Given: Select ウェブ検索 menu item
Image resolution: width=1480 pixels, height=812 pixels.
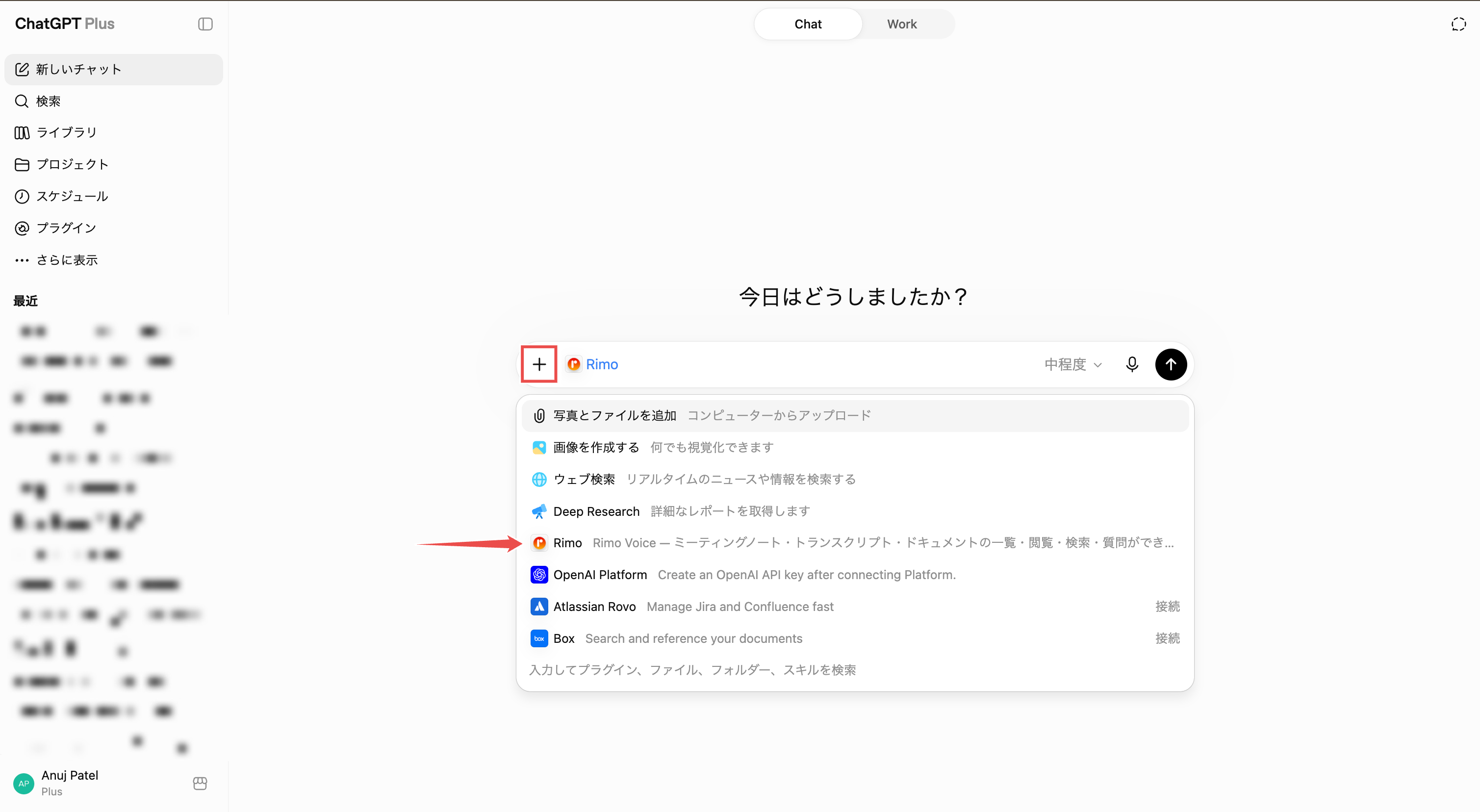Looking at the screenshot, I should click(x=855, y=479).
